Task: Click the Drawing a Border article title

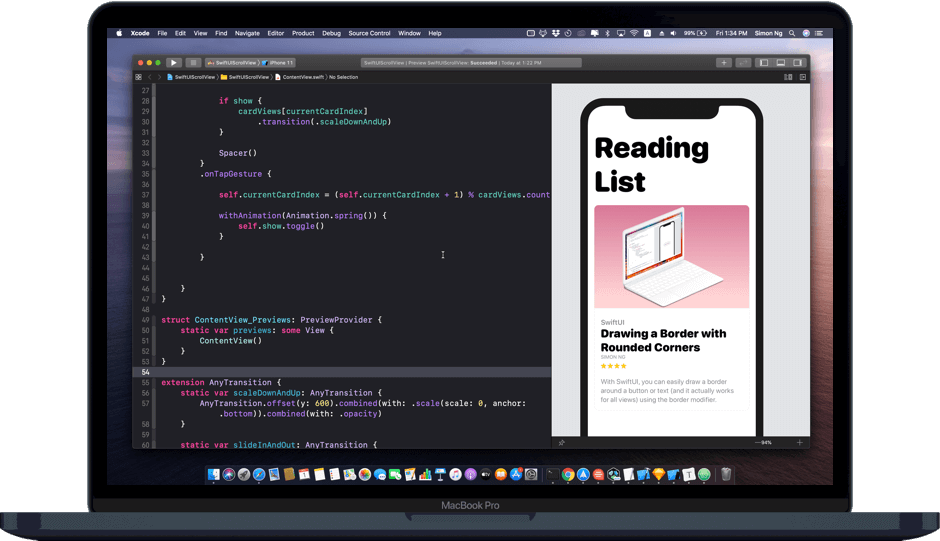Action: pos(663,340)
